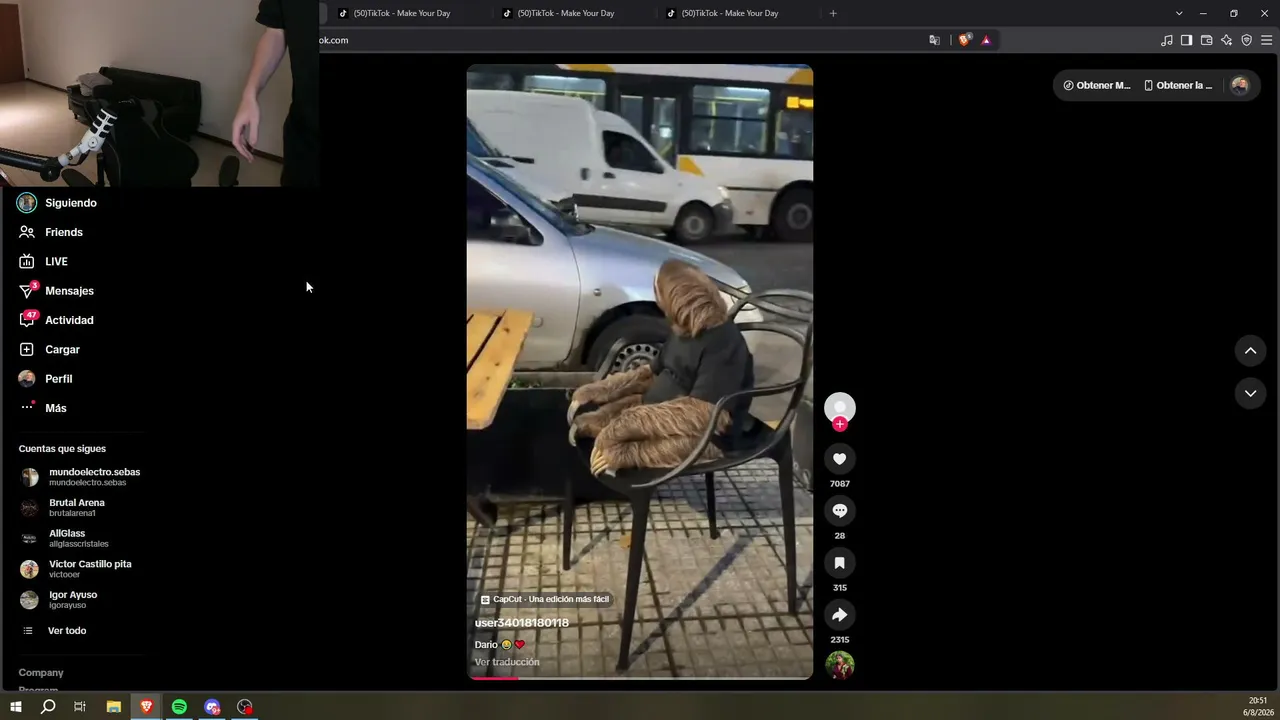This screenshot has height=720, width=1280.
Task: Open the Brave Rewards triangle icon
Action: click(986, 40)
